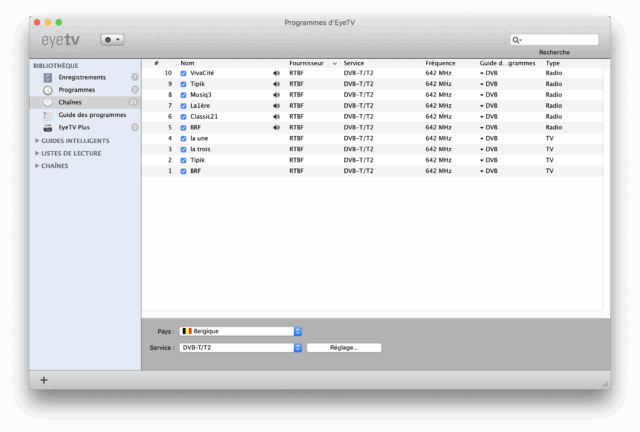The width and height of the screenshot is (640, 432).
Task: Sort the list by Fournisseur column
Action: point(310,63)
